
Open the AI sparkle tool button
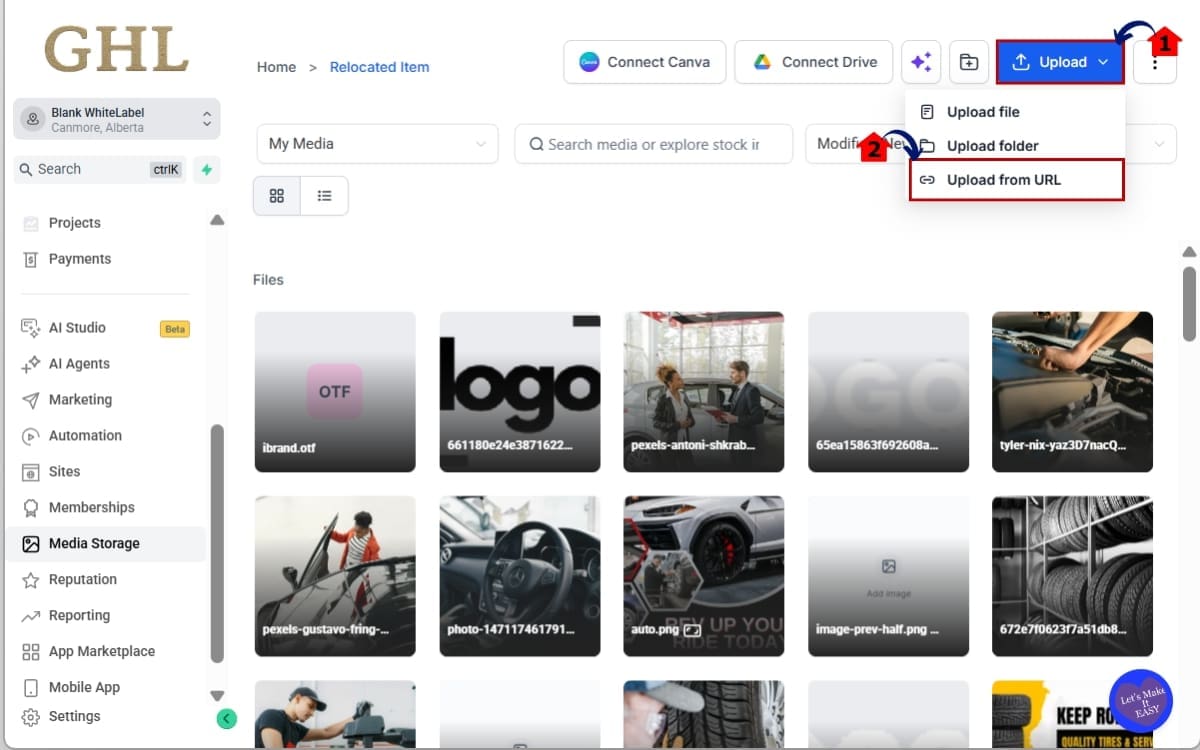pyautogui.click(x=921, y=62)
